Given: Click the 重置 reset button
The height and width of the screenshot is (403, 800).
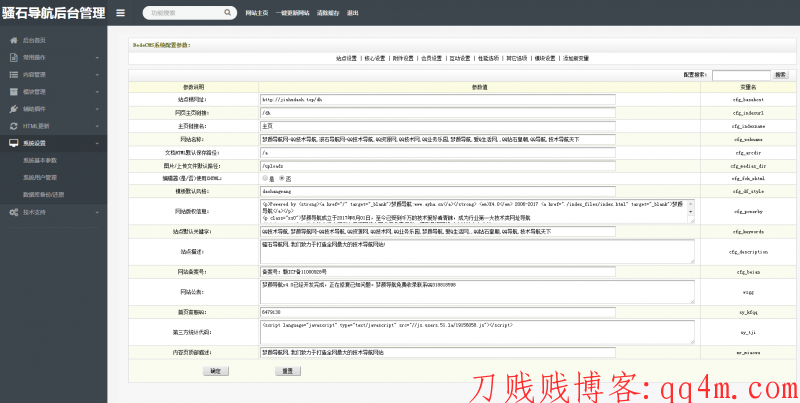Looking at the screenshot, I should point(288,371).
